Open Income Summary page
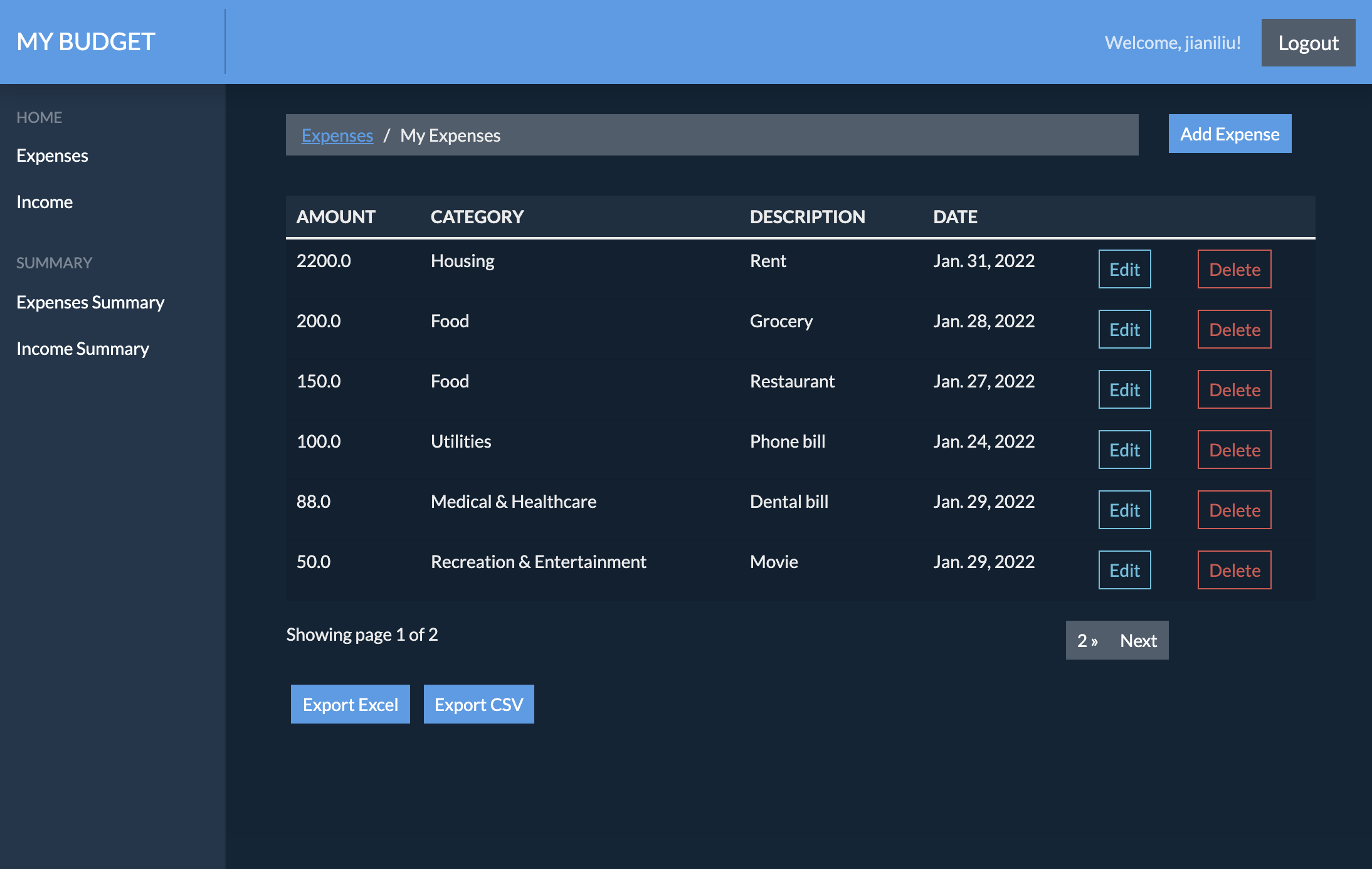This screenshot has height=869, width=1372. 83,349
